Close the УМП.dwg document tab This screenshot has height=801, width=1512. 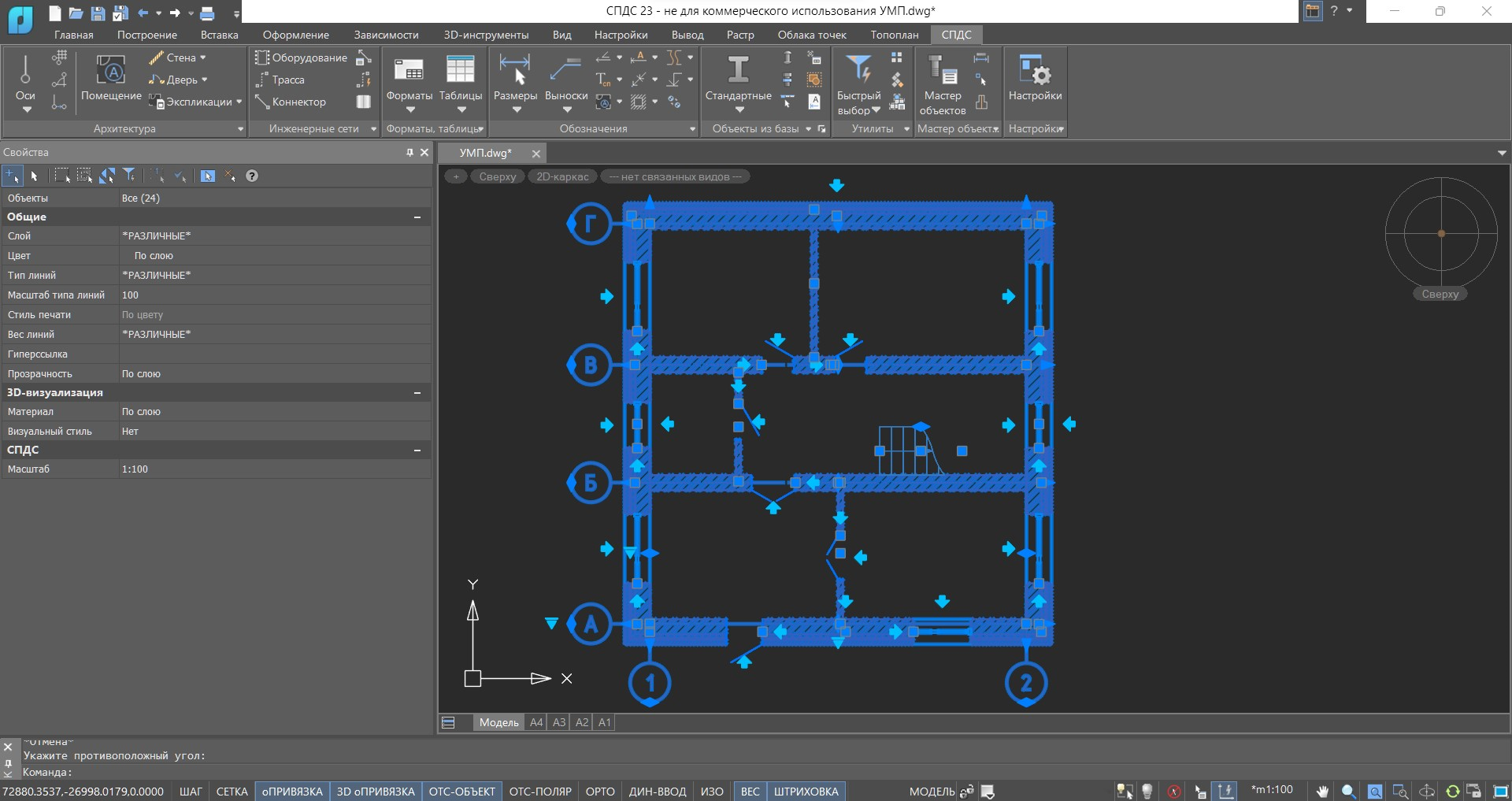536,154
